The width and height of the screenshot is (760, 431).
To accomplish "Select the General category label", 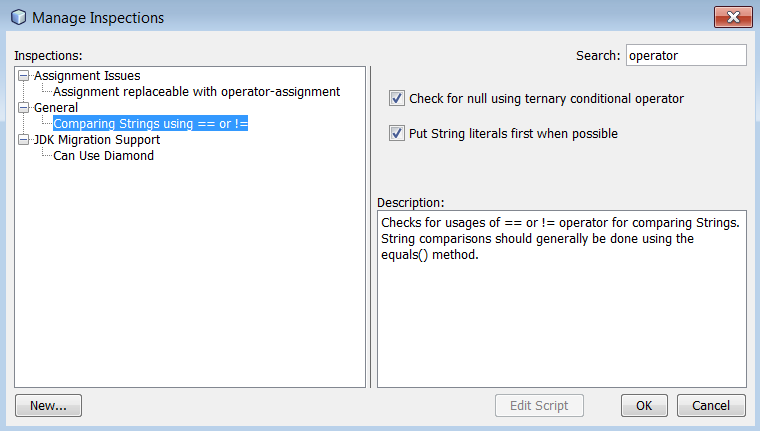I will click(x=56, y=107).
